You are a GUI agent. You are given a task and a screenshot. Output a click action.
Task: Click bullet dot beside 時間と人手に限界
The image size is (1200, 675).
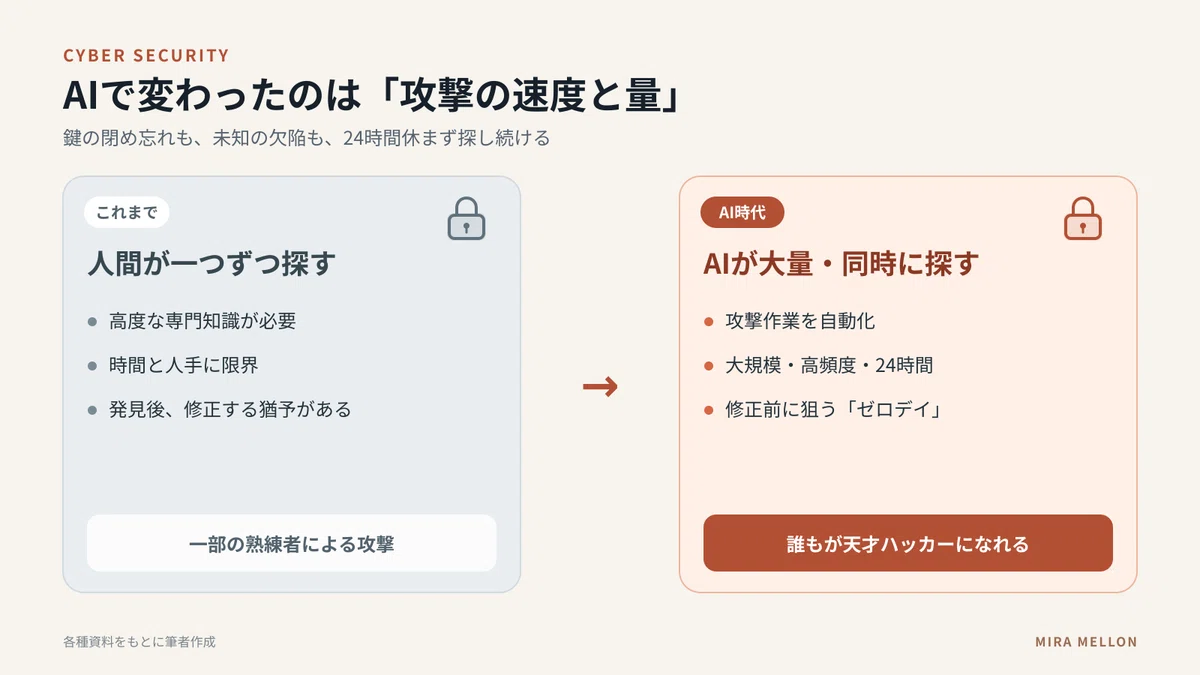click(92, 366)
